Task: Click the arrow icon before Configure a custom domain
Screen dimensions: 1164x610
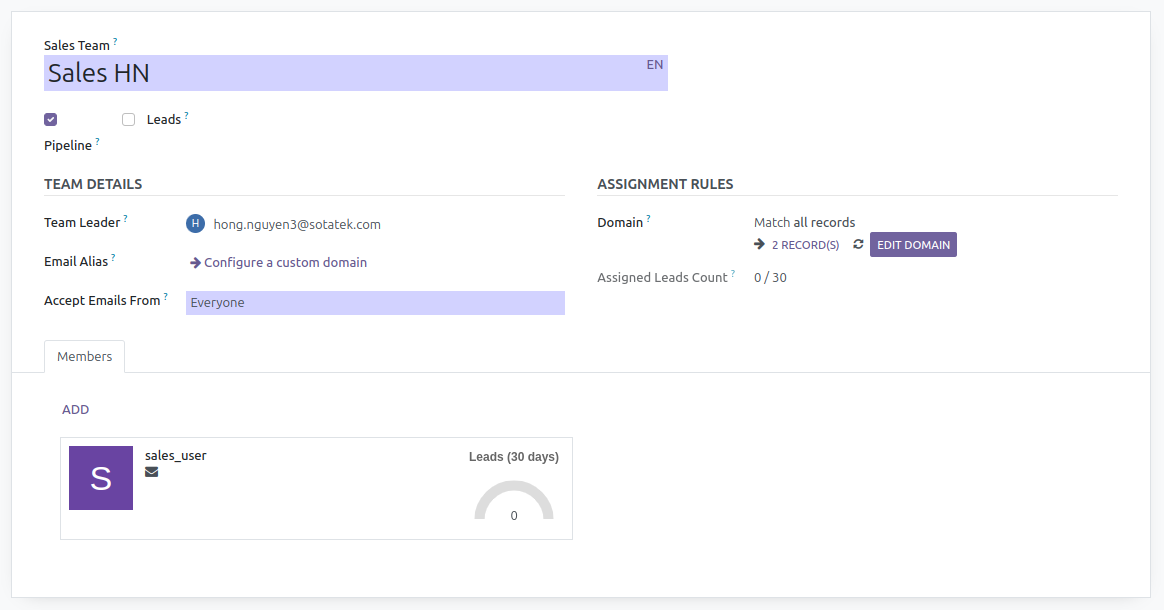Action: 194,261
